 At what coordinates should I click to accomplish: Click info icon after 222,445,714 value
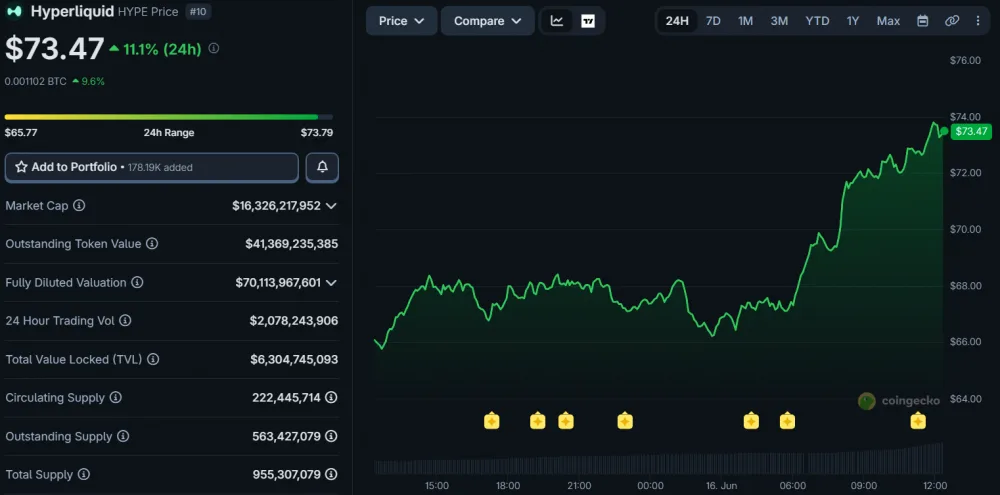331,397
